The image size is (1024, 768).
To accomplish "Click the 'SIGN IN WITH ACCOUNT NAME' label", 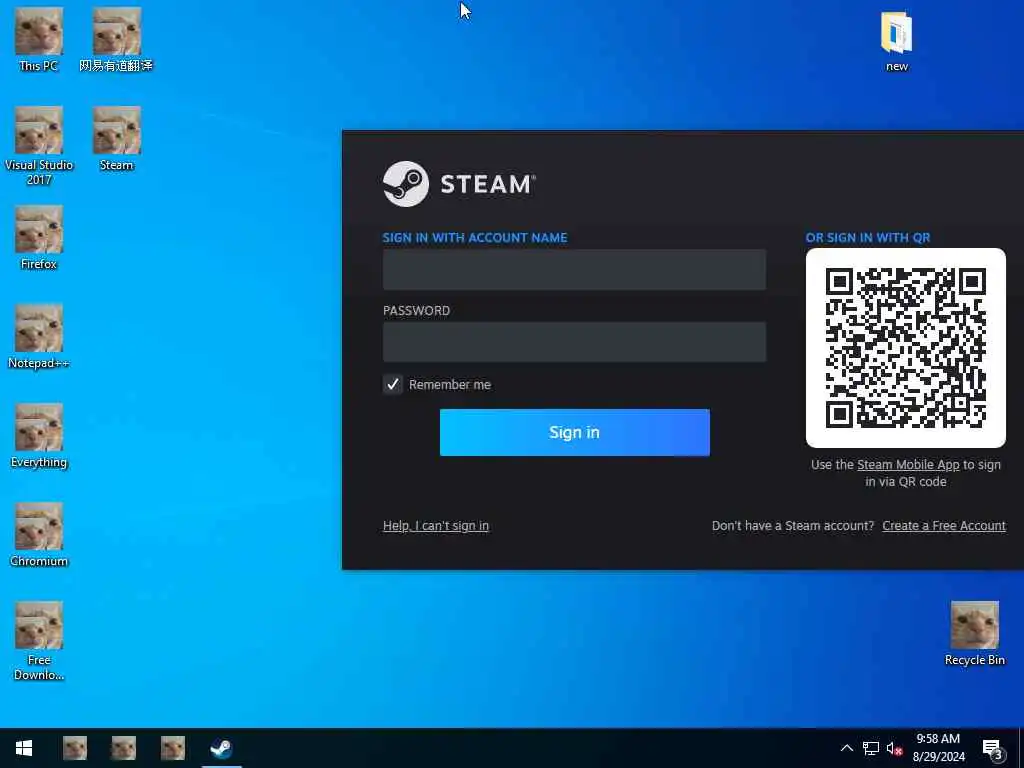I will click(475, 238).
